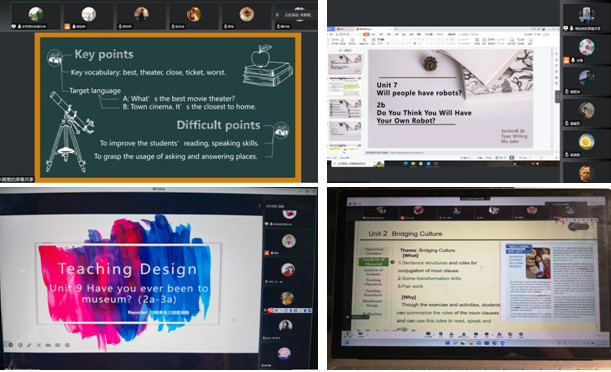
Task: Collapse participant sidebar using the gray chevron handle
Action: click(558, 97)
